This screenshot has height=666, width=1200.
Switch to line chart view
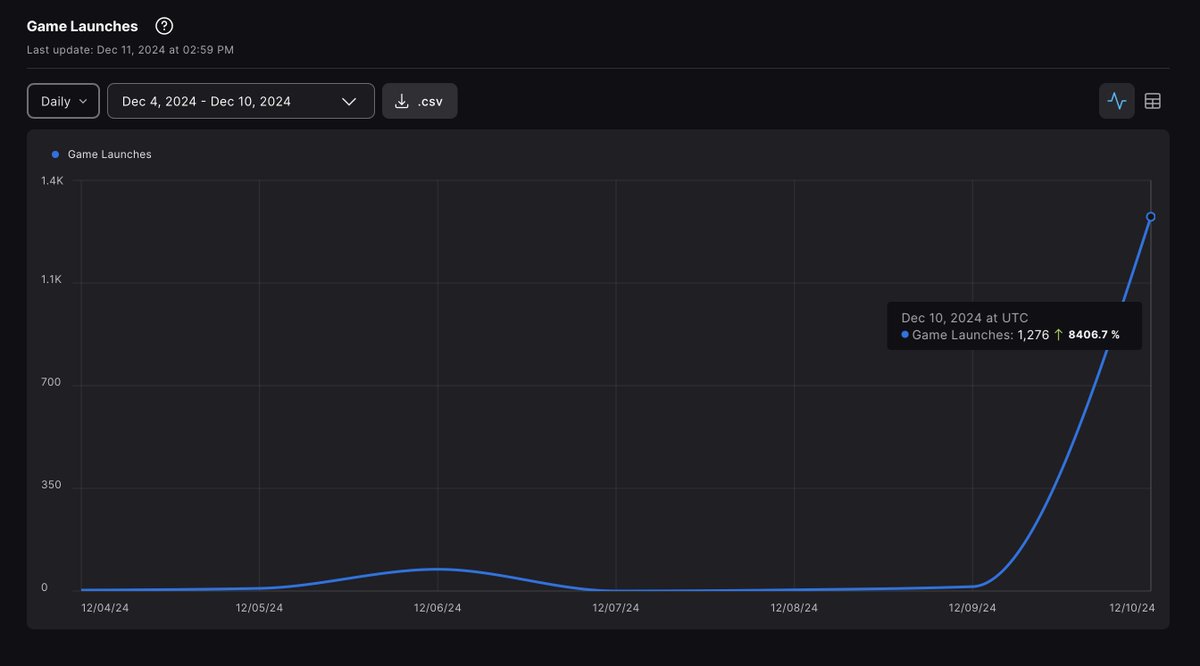pos(1117,101)
